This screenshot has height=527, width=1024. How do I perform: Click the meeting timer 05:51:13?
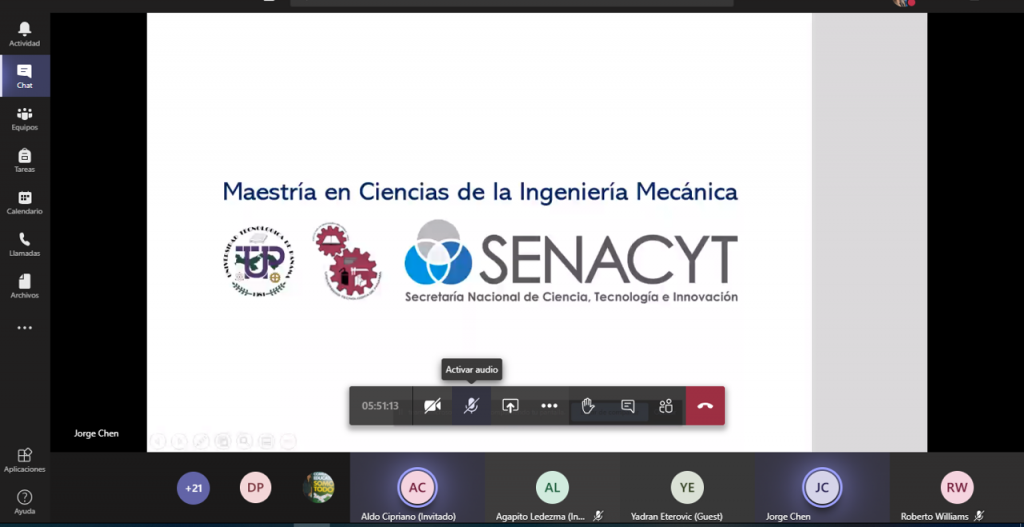coord(380,406)
